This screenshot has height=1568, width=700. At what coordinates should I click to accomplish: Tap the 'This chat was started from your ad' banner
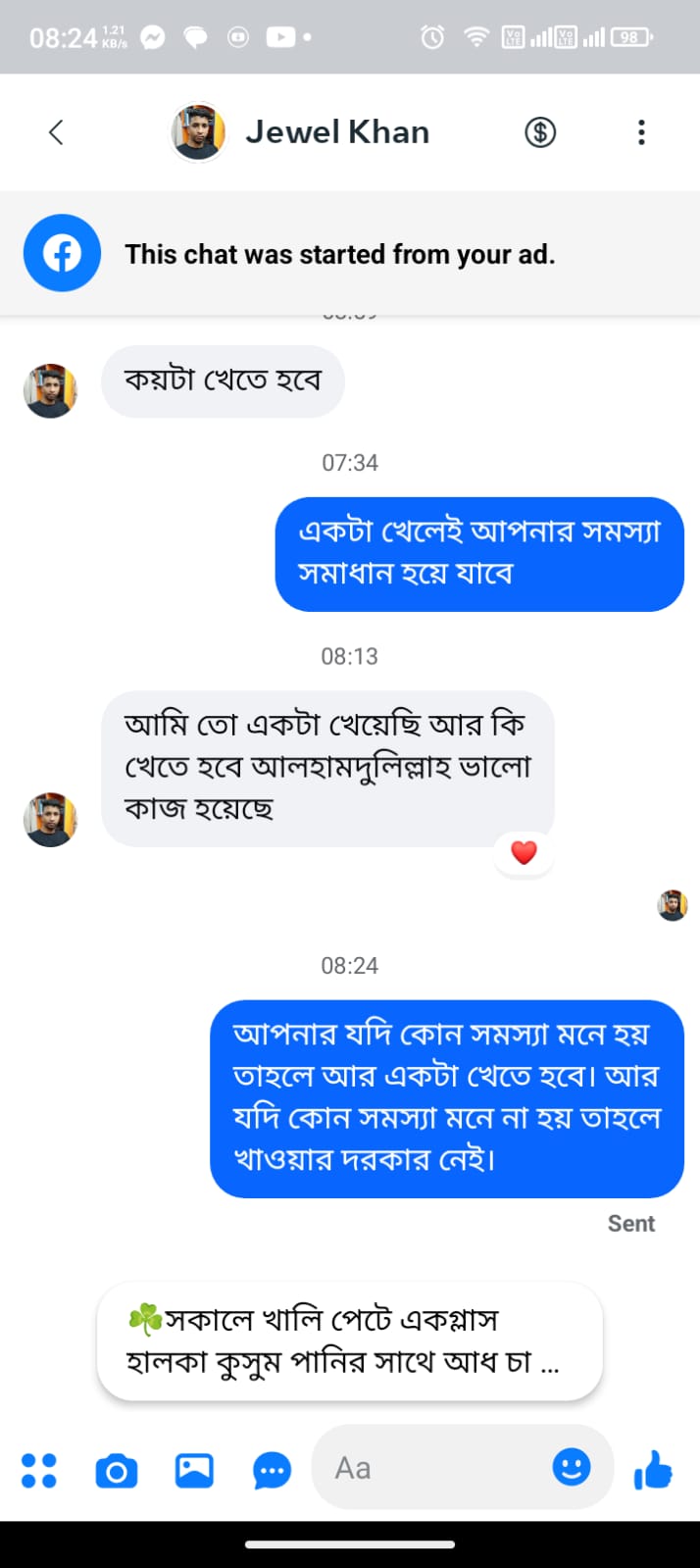point(339,255)
